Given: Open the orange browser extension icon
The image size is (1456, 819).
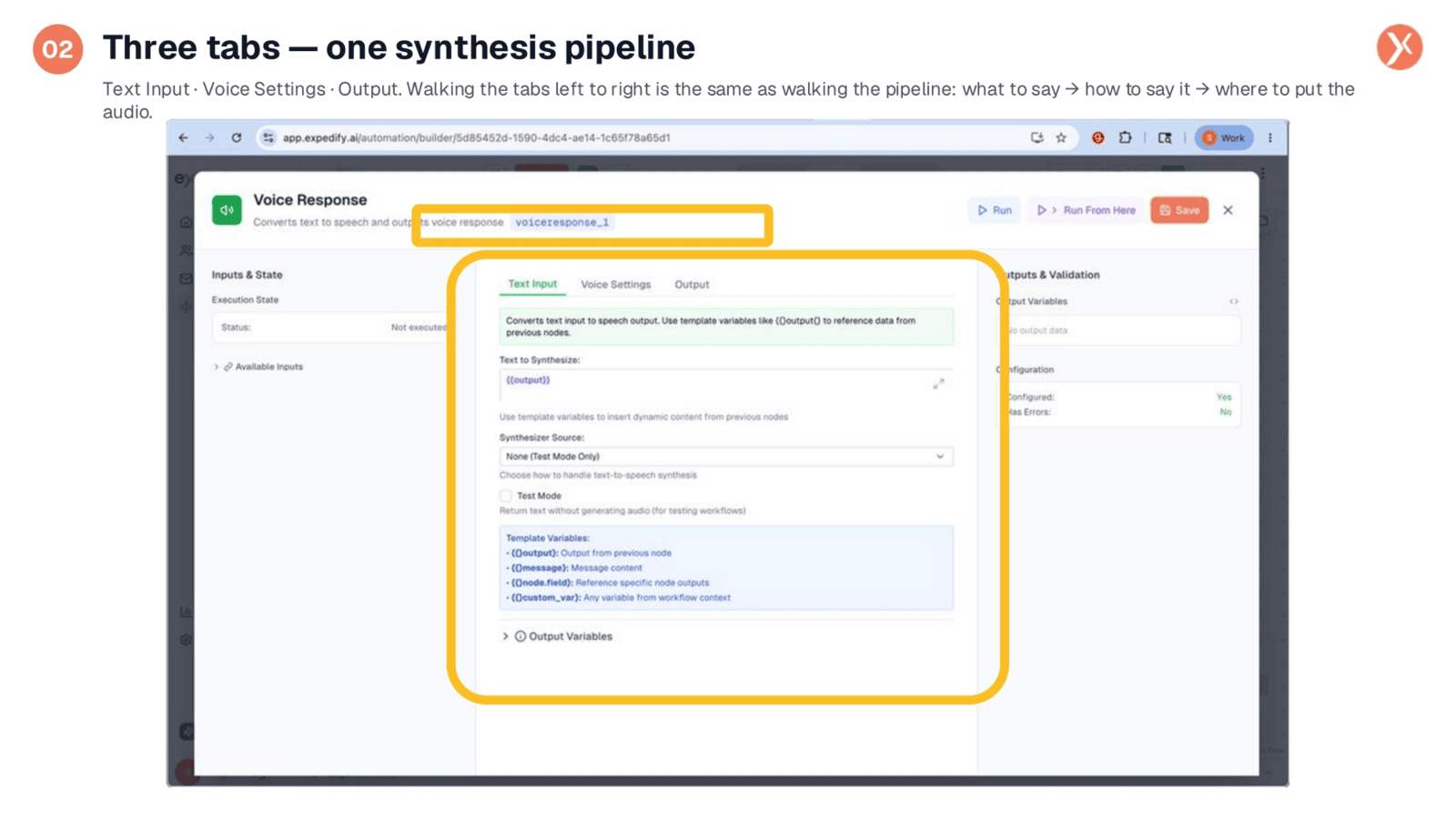Looking at the screenshot, I should tap(1098, 137).
